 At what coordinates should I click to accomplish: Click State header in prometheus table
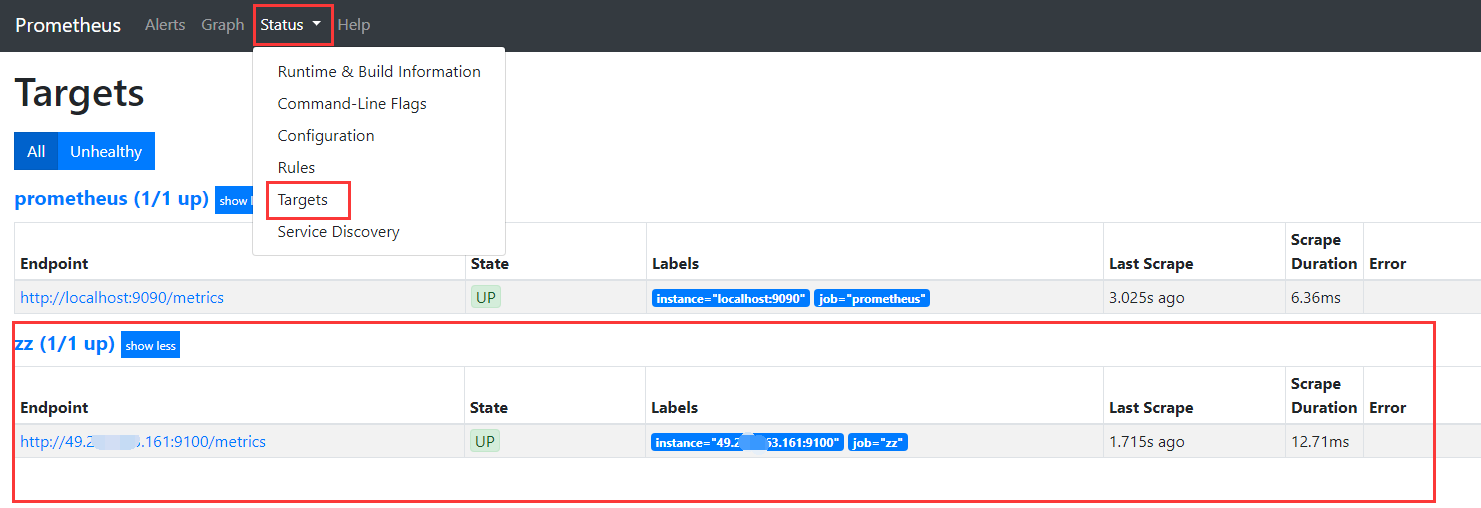pyautogui.click(x=489, y=264)
